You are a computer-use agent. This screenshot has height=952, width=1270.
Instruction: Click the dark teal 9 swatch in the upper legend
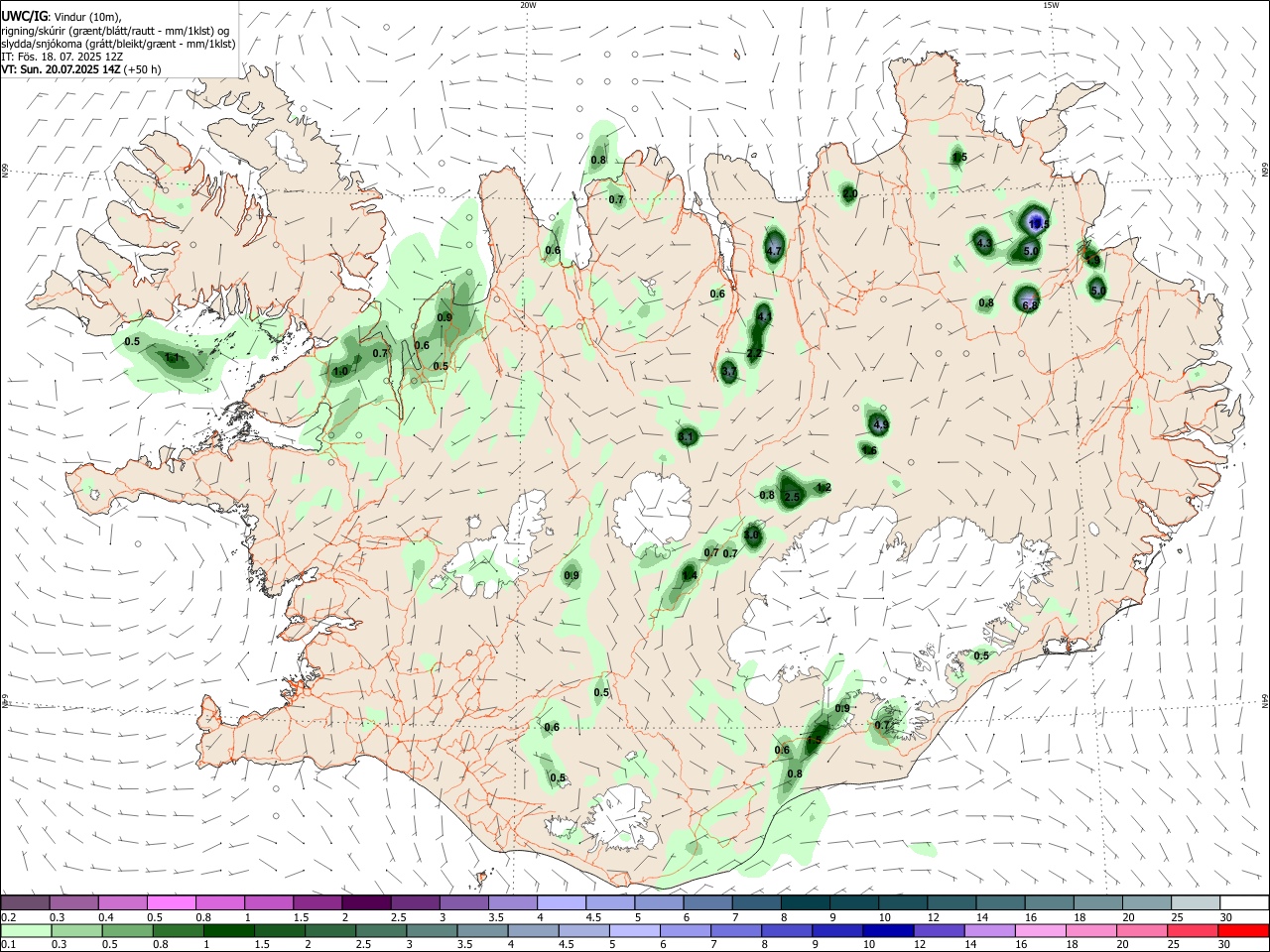pyautogui.click(x=853, y=902)
